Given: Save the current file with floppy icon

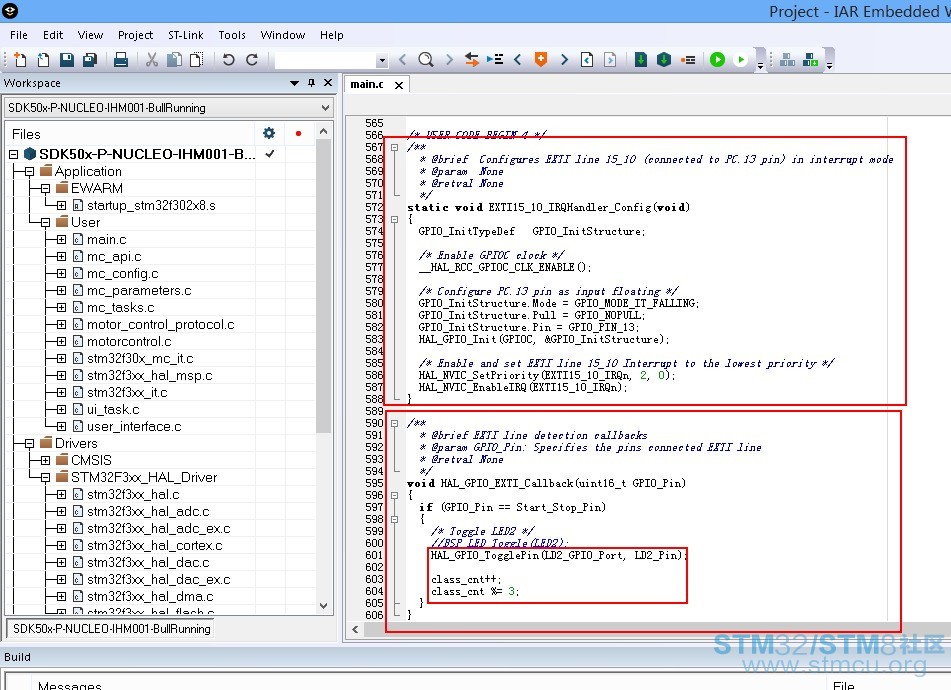Looking at the screenshot, I should pyautogui.click(x=67, y=59).
